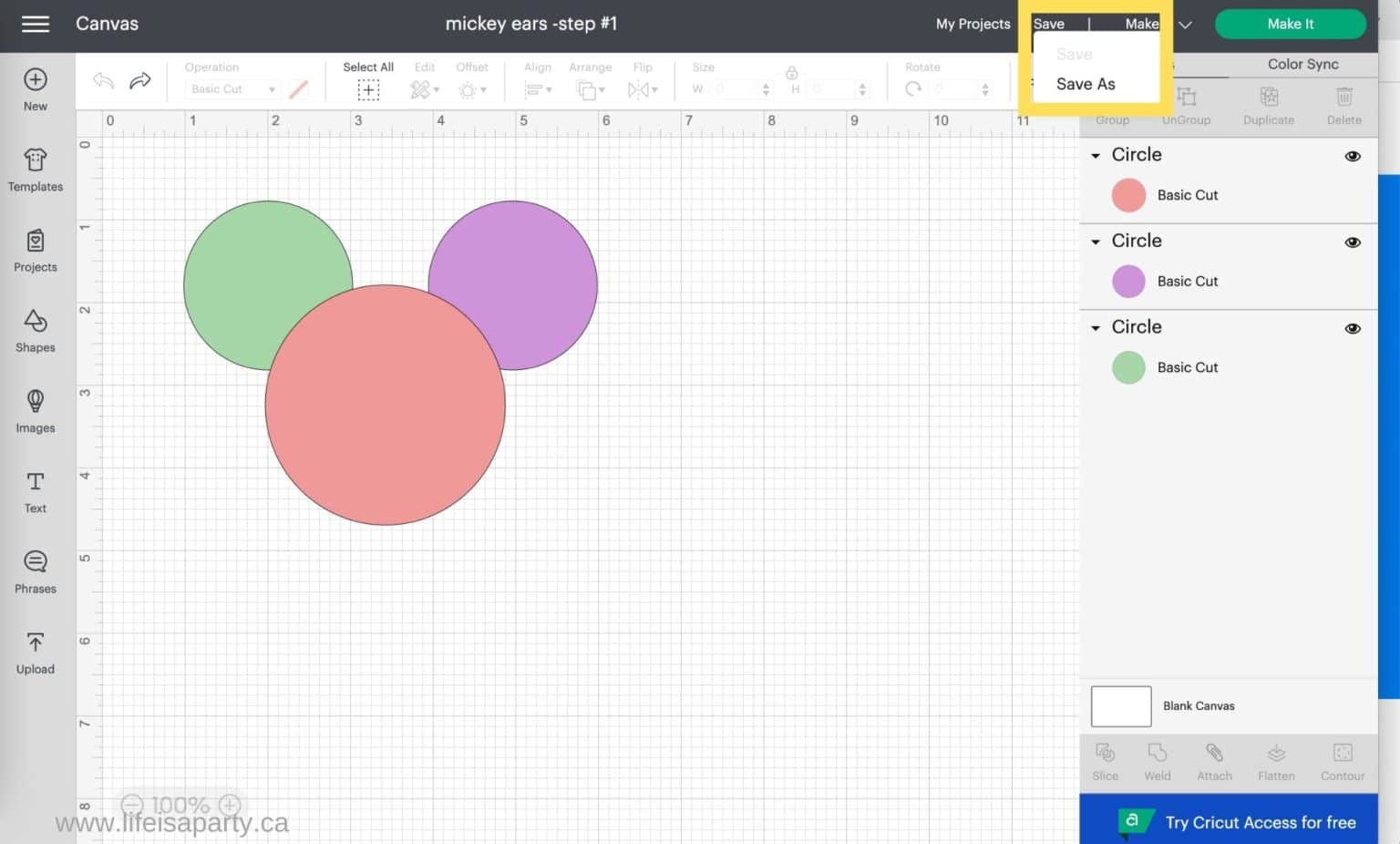Screen dimensions: 1400x844
Task: Open My Projects link
Action: pos(973,24)
